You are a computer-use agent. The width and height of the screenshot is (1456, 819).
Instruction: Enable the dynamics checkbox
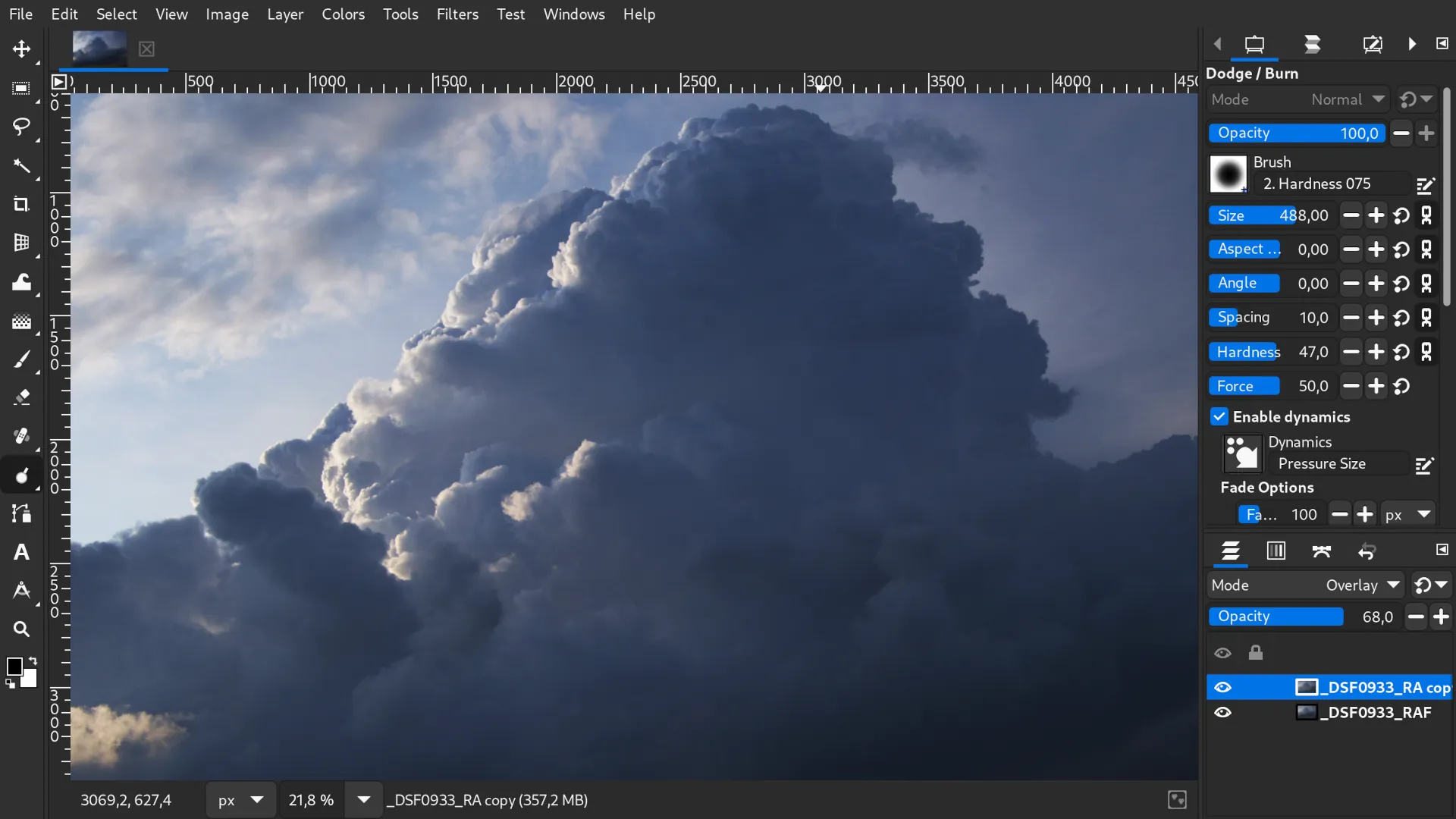tap(1219, 416)
